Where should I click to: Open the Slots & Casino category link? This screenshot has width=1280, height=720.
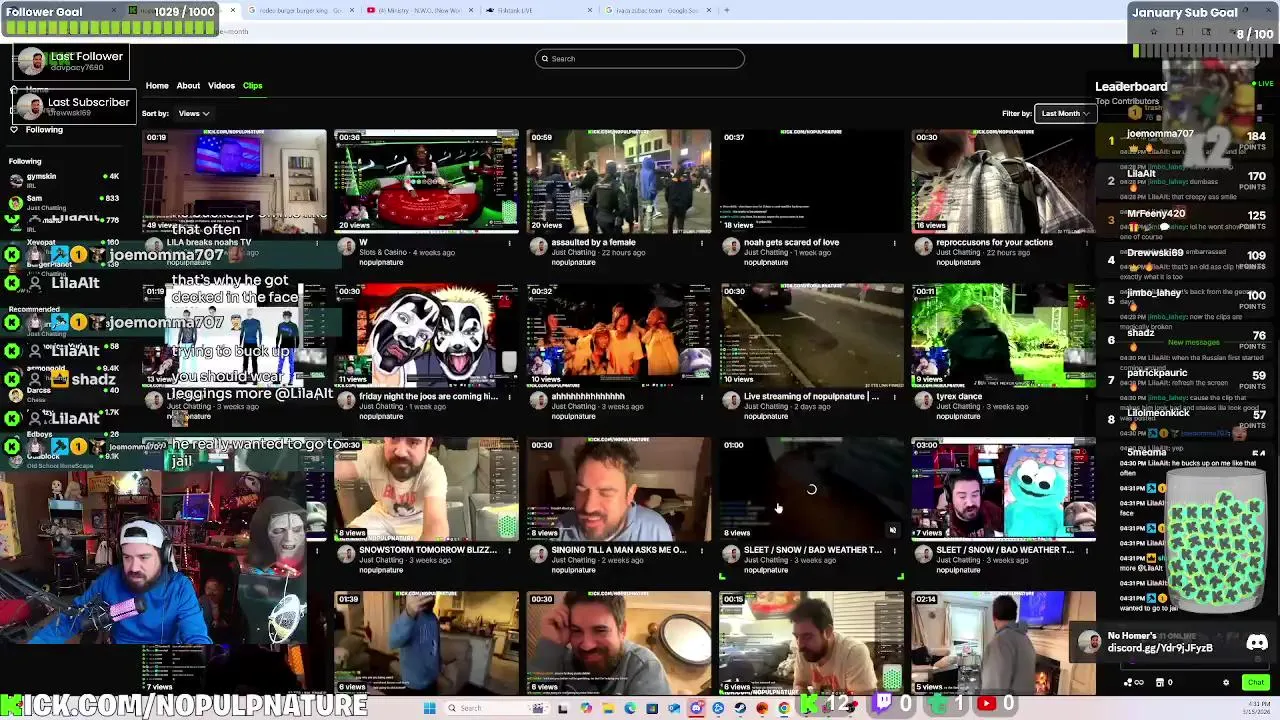(383, 252)
